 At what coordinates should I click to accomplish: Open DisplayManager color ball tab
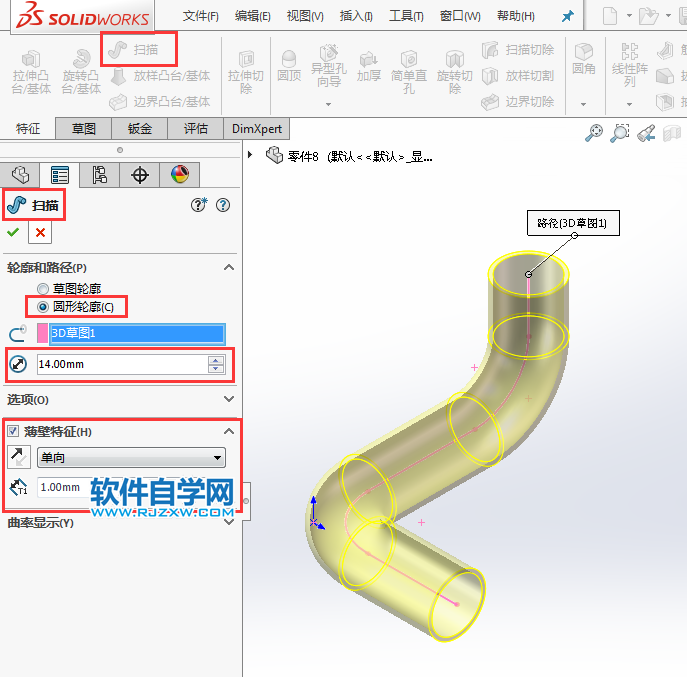click(180, 175)
